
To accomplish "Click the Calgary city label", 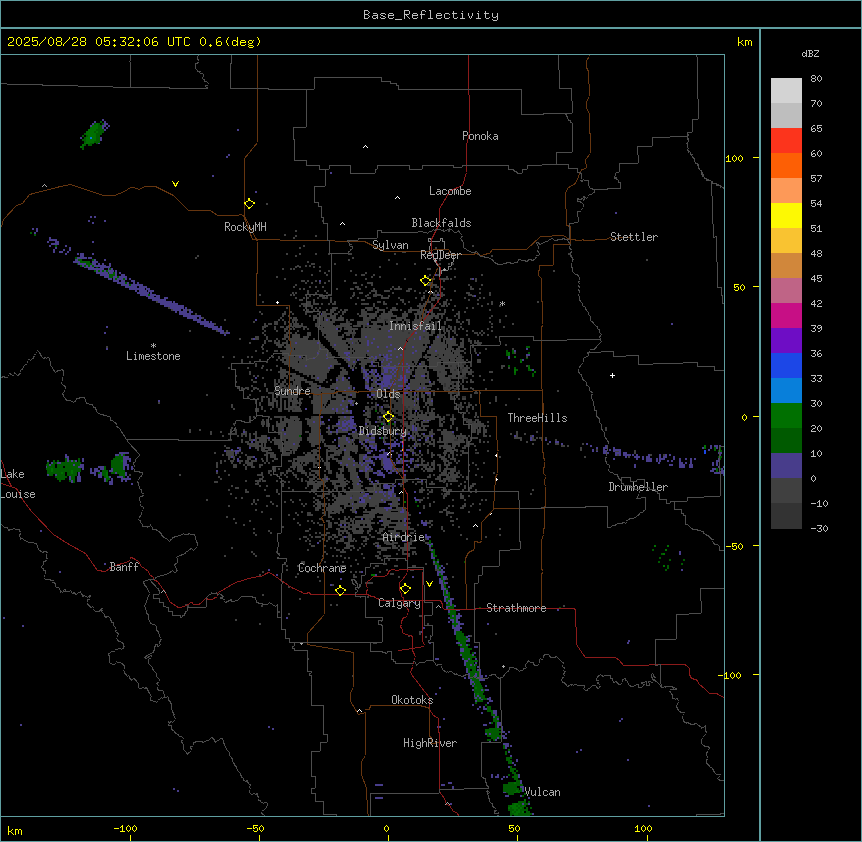I will [399, 603].
